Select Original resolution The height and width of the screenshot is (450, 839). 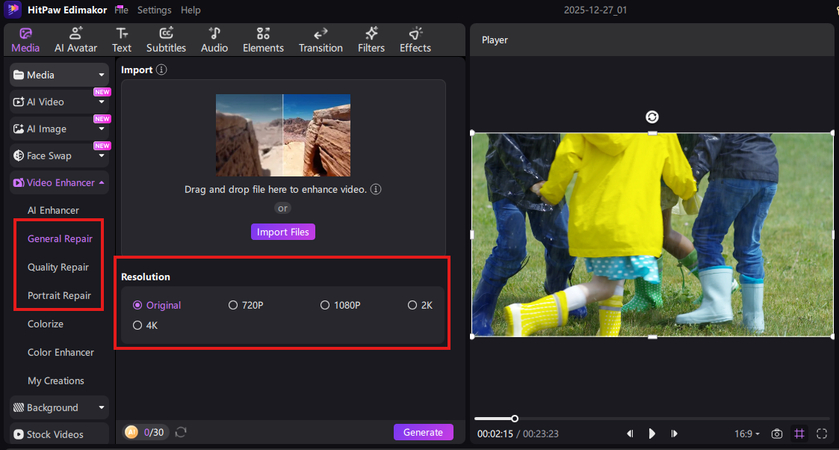157,305
